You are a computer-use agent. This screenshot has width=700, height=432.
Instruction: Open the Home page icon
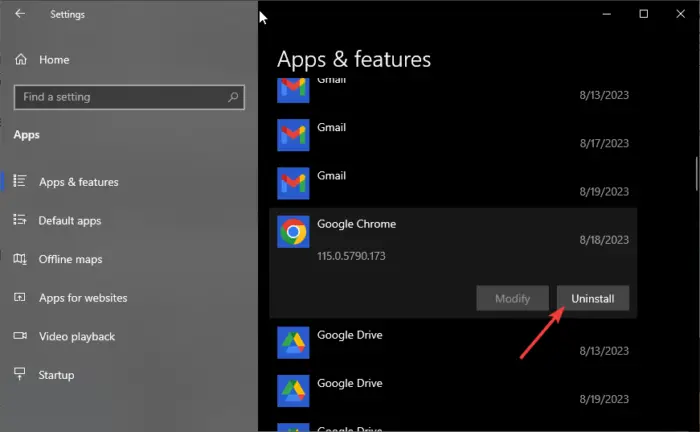click(x=21, y=59)
